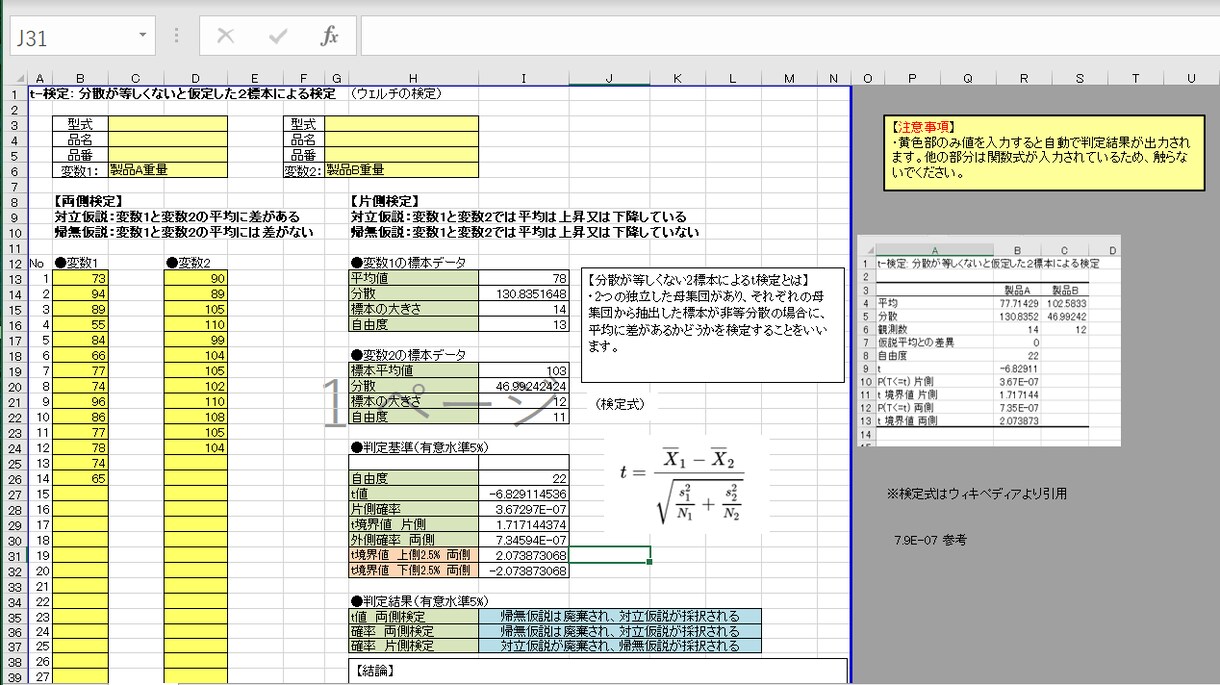Click the heading '●変数1の標本データ'
Image resolution: width=1220 pixels, height=685 pixels.
pos(408,263)
